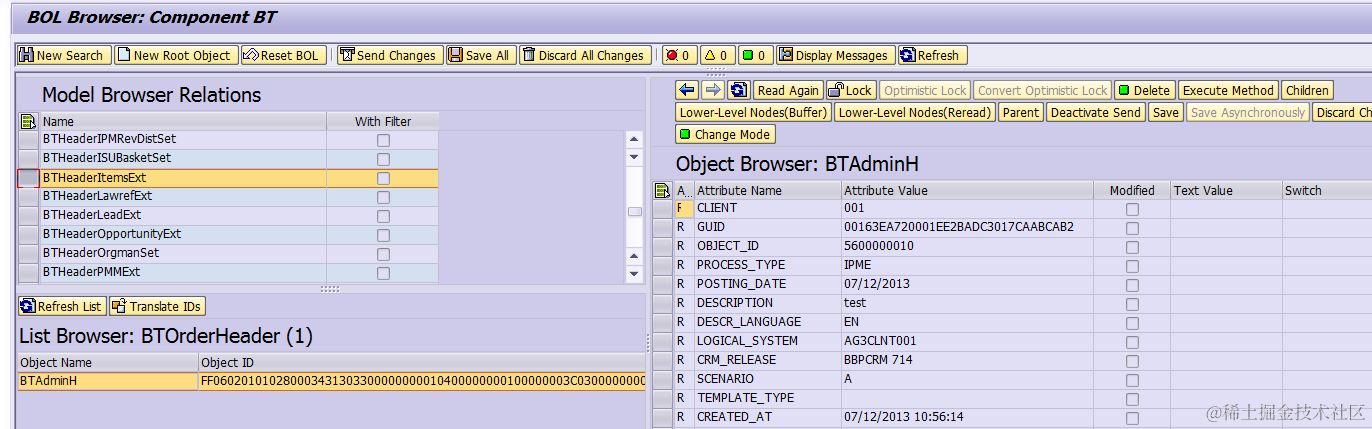
Task: Check Modified box for SCENARIO row
Action: pos(1132,380)
